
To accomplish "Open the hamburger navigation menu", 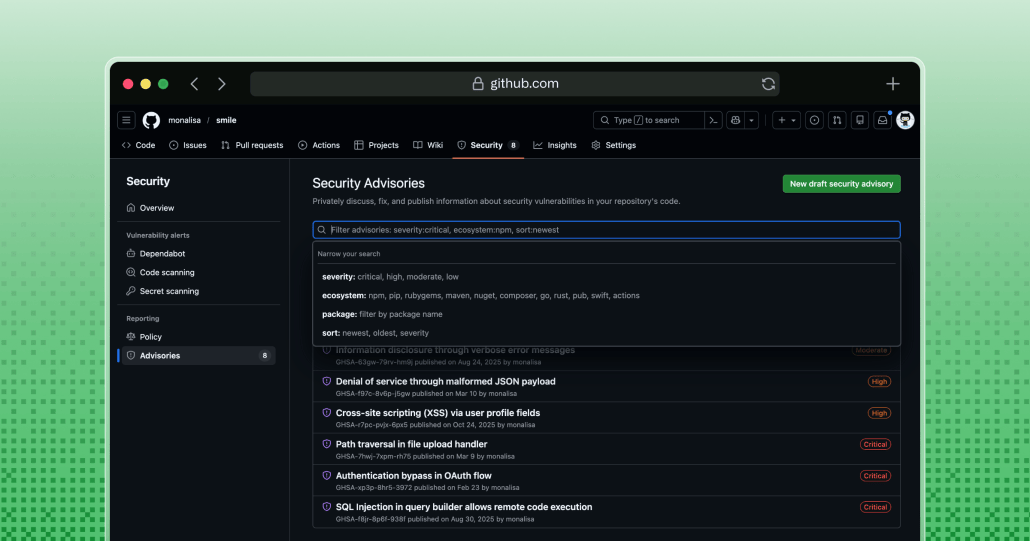I will (x=126, y=120).
